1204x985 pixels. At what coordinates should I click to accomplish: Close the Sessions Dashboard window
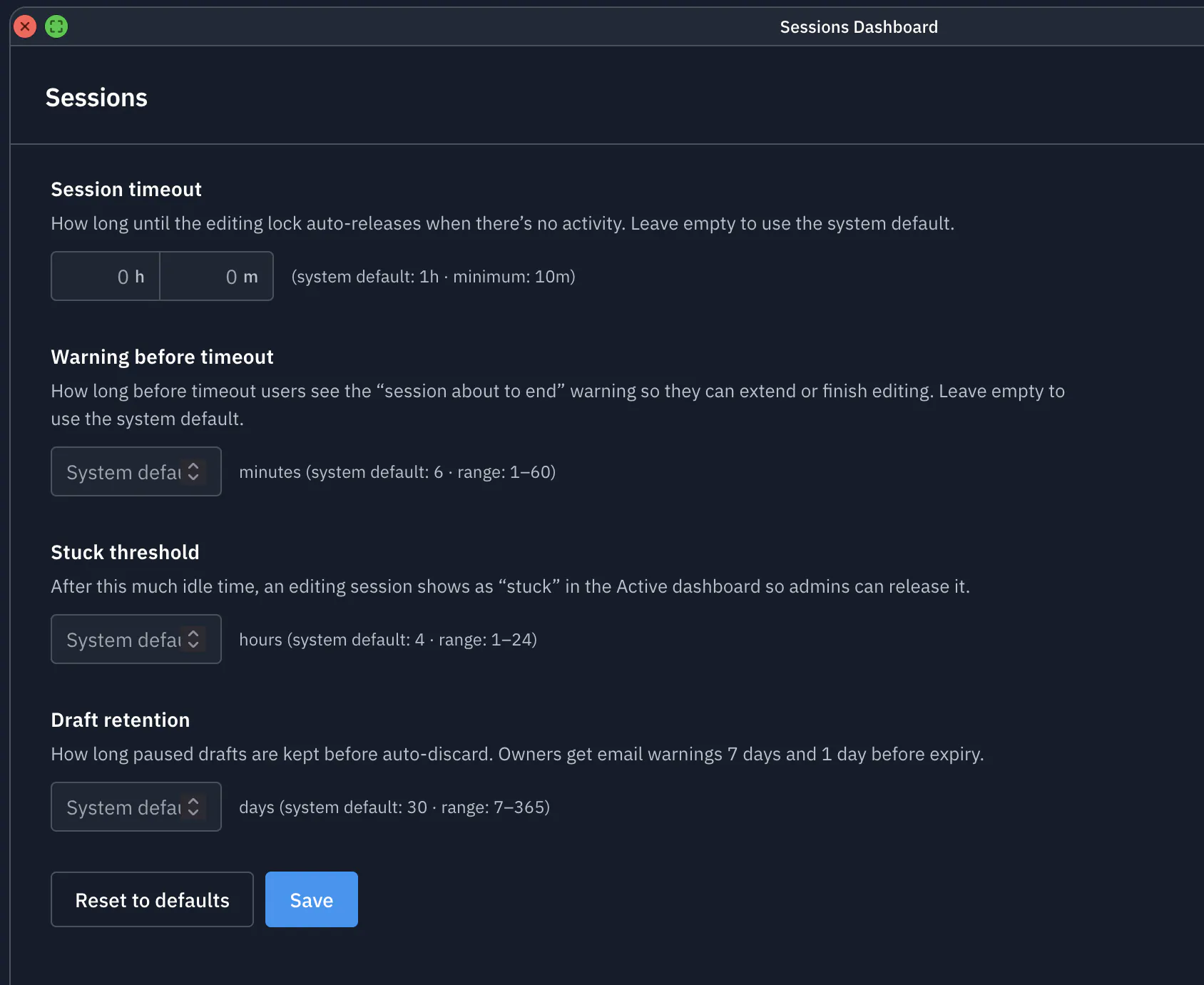(25, 27)
